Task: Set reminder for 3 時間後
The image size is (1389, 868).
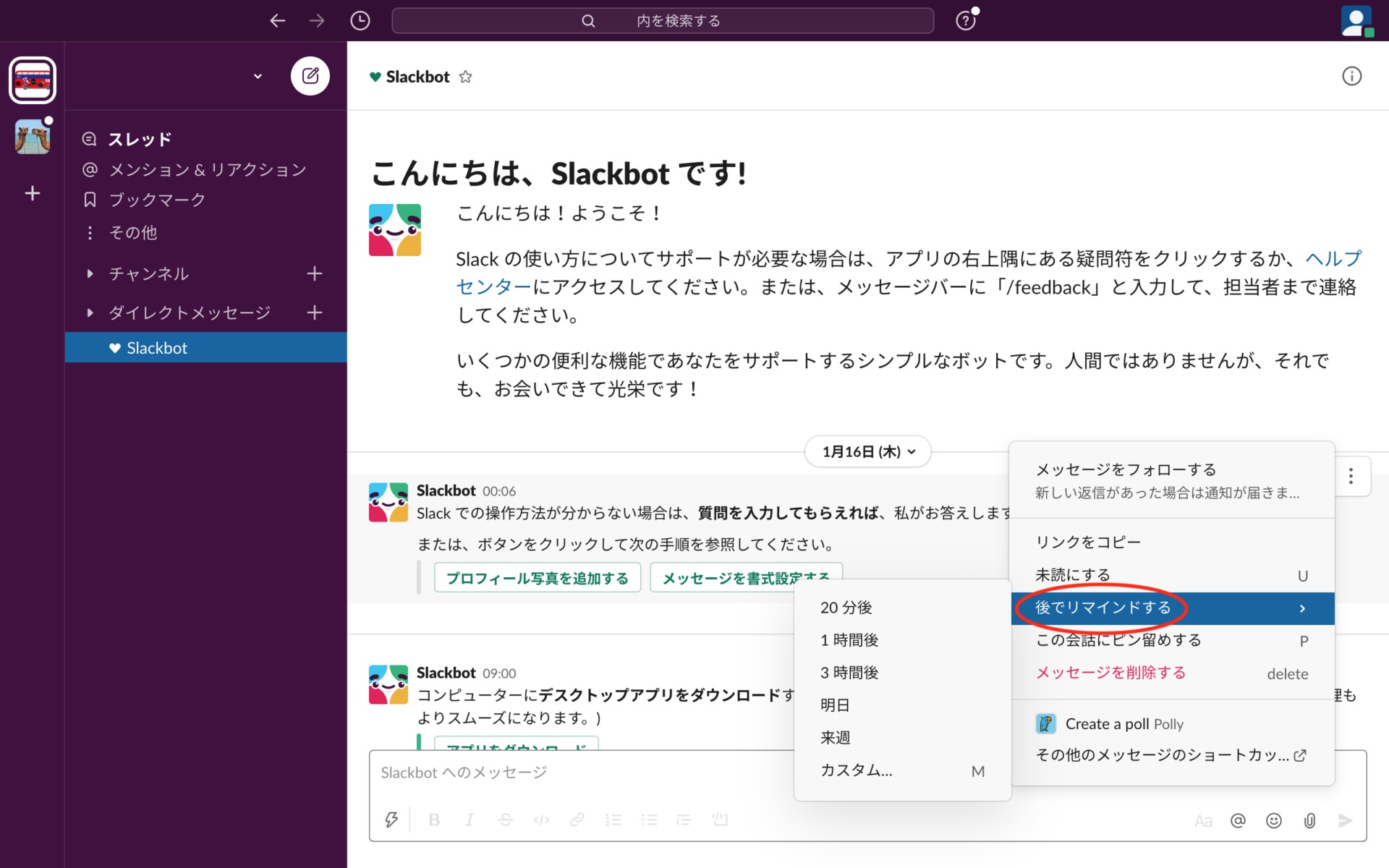Action: tap(902, 673)
